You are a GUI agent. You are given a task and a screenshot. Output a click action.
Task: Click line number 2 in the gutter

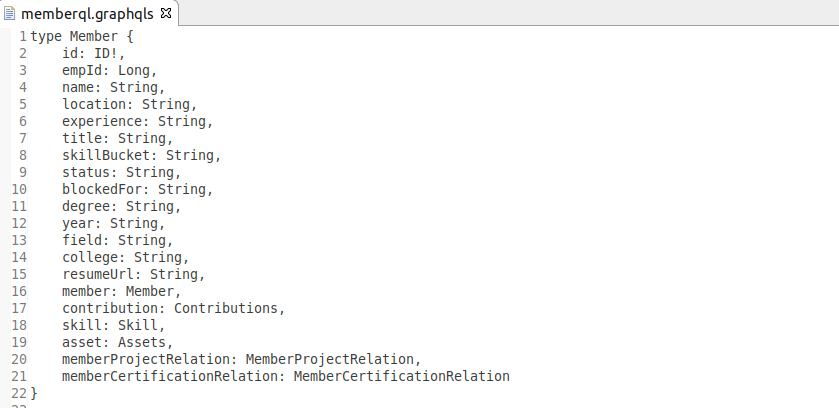pos(22,53)
